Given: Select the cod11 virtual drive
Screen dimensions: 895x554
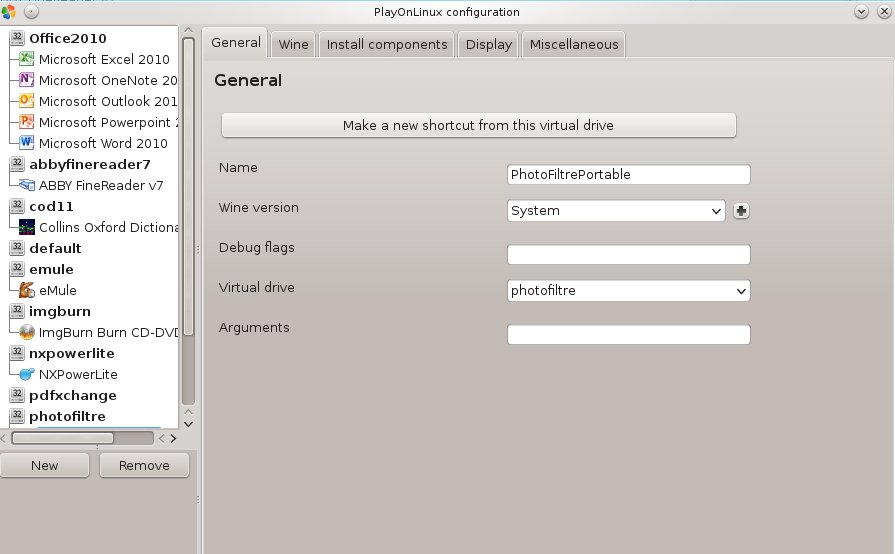Looking at the screenshot, I should point(51,207).
